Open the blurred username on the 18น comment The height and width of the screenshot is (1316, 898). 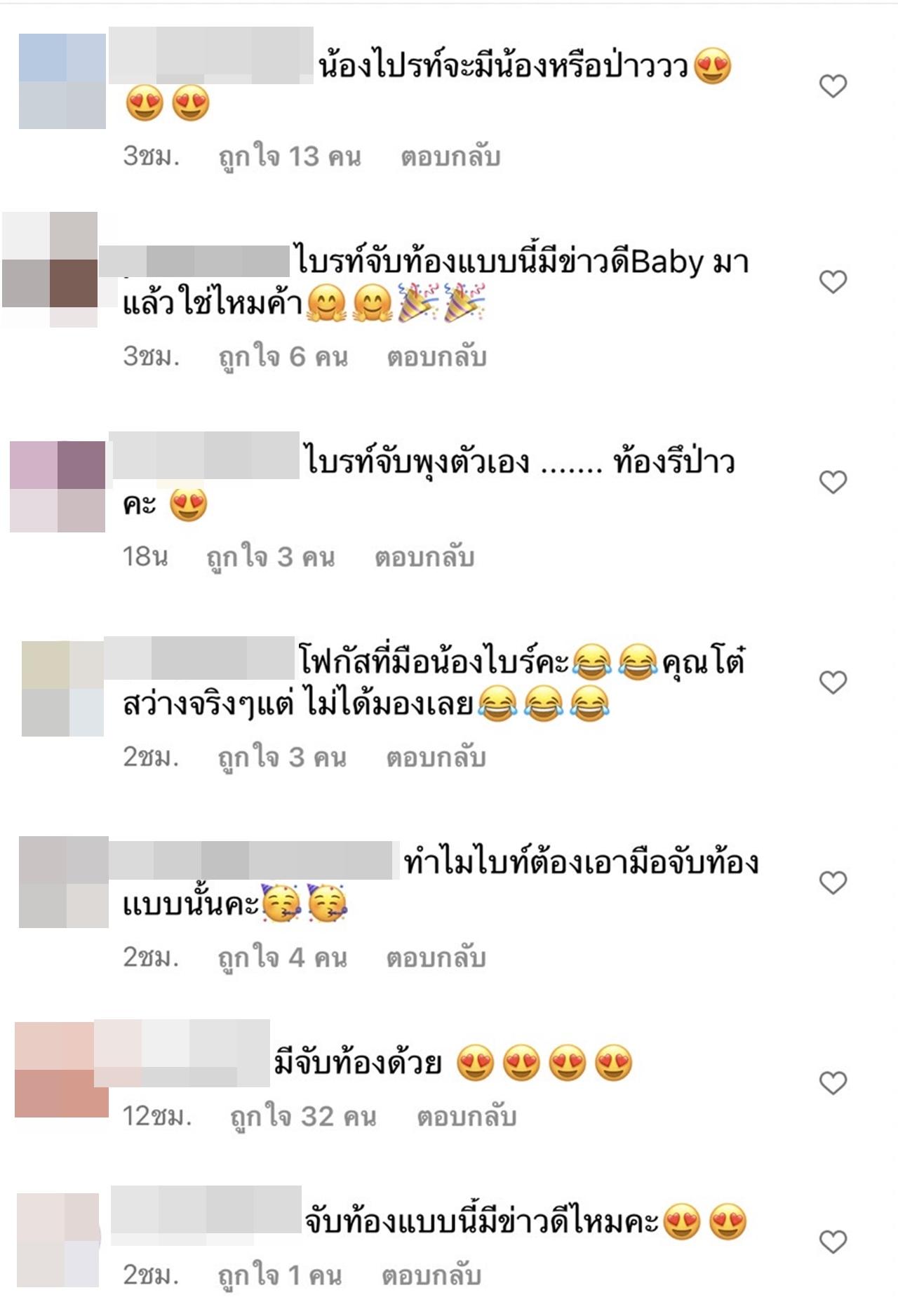(x=205, y=456)
